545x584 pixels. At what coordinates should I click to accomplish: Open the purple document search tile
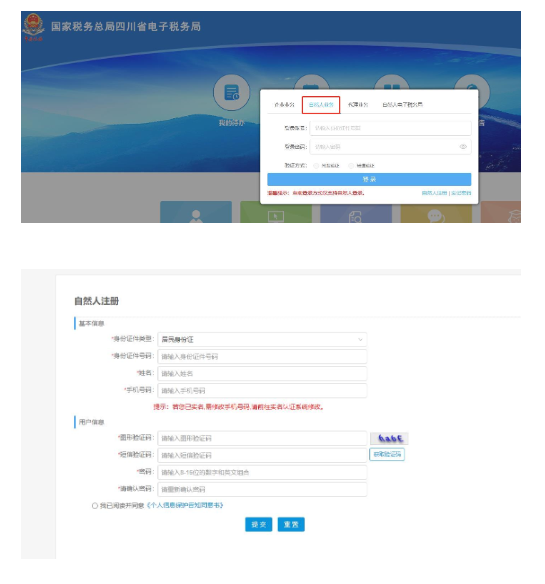tap(356, 212)
